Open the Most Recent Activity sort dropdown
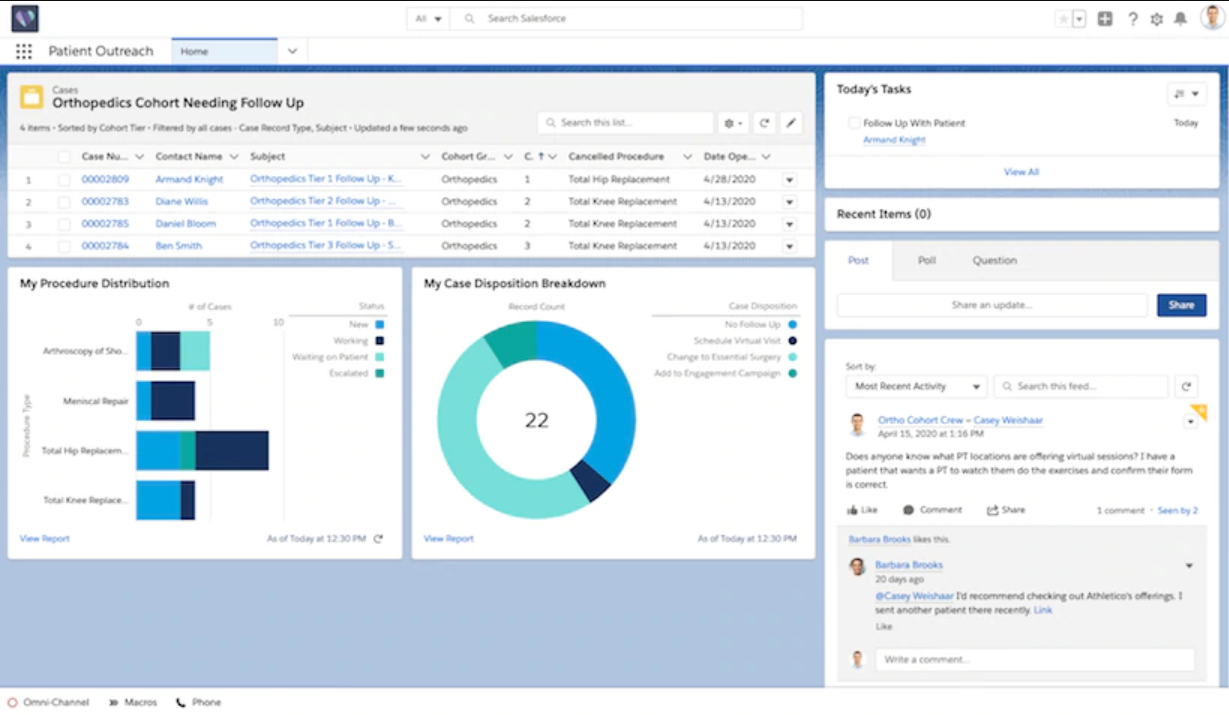This screenshot has width=1229, height=715. coord(915,385)
